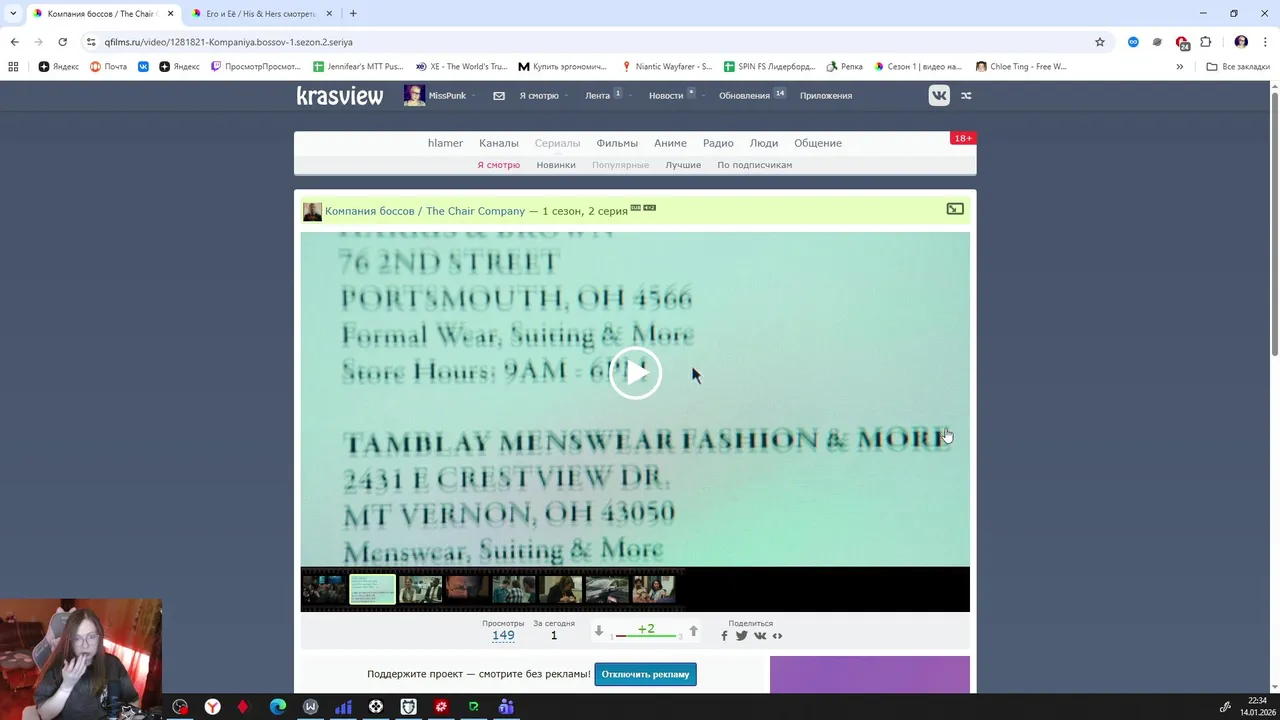Switch to Каналы section

(x=498, y=143)
